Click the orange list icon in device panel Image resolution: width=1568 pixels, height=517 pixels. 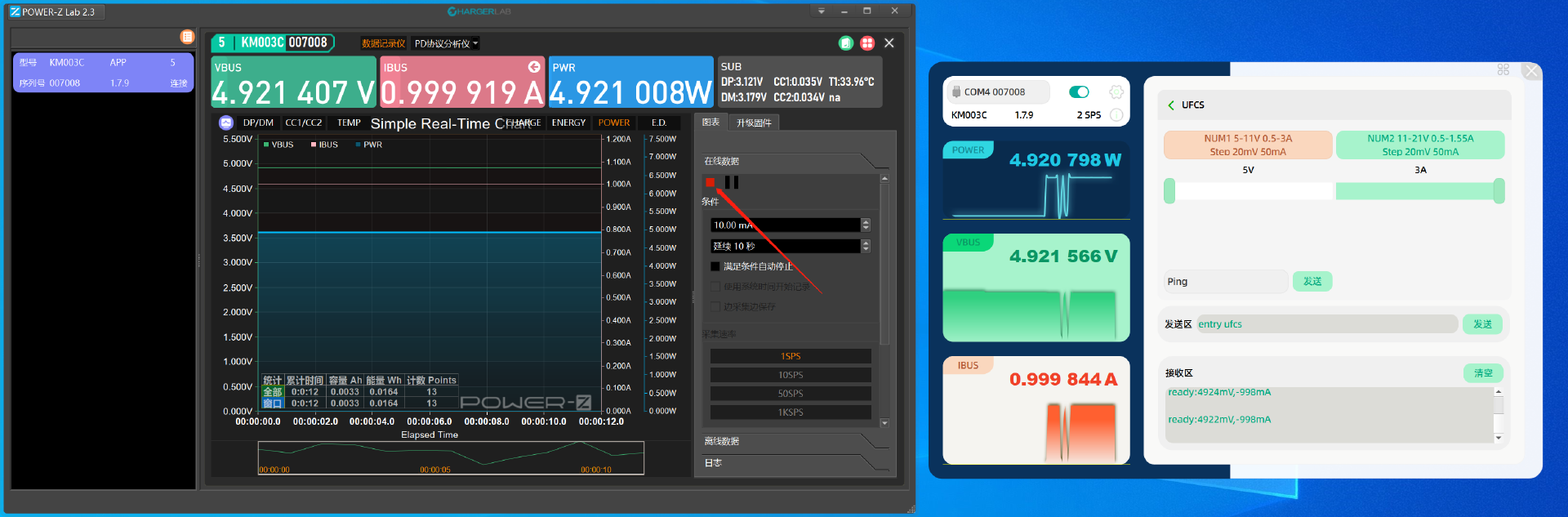pyautogui.click(x=187, y=37)
